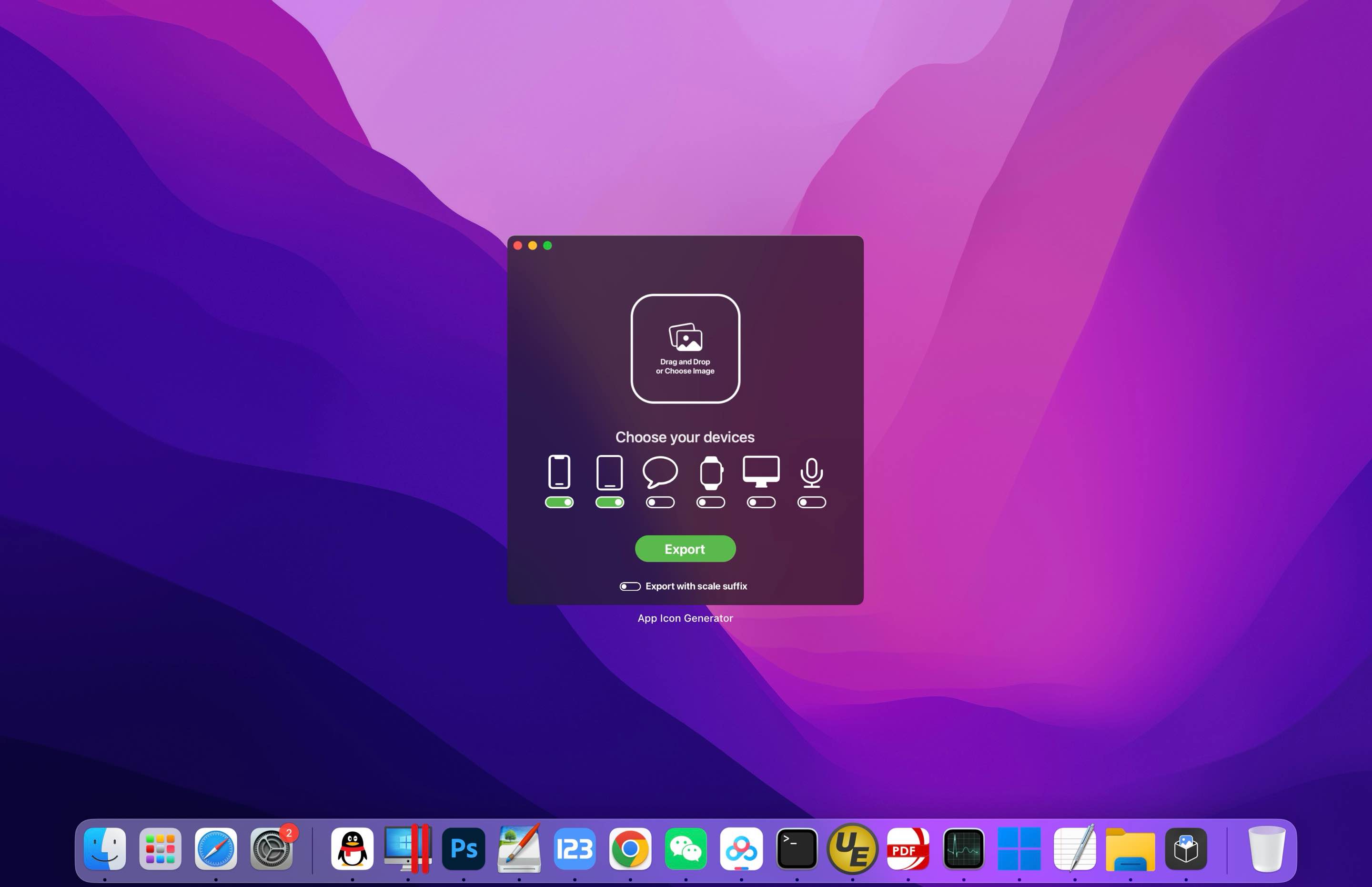
Task: Open Terminal app from Dock
Action: pos(795,848)
